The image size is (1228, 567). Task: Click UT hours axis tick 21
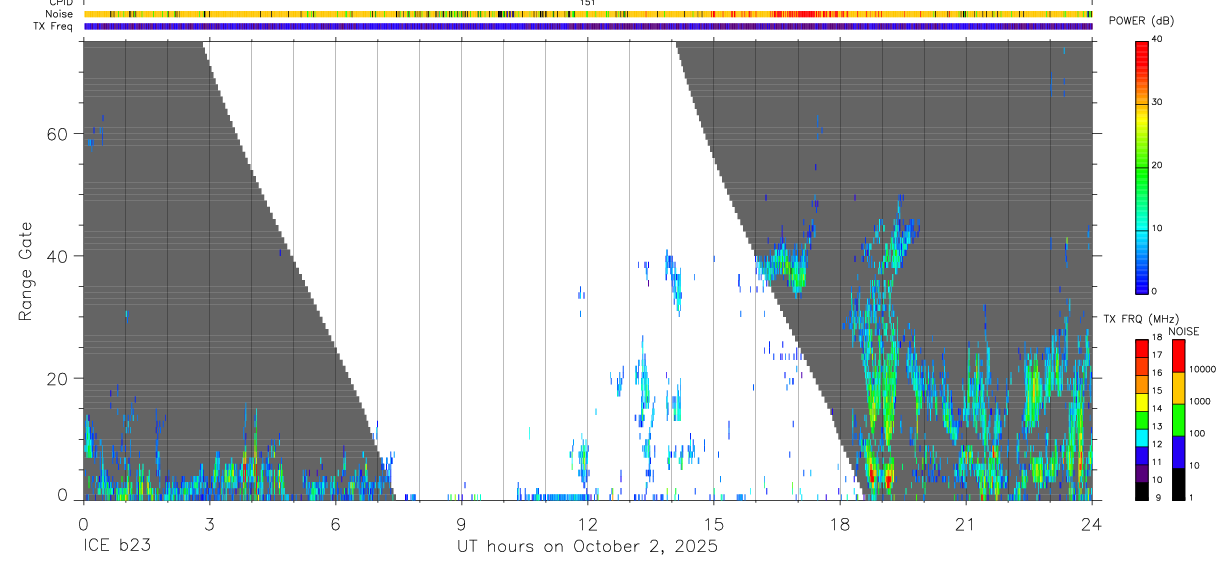click(x=965, y=524)
